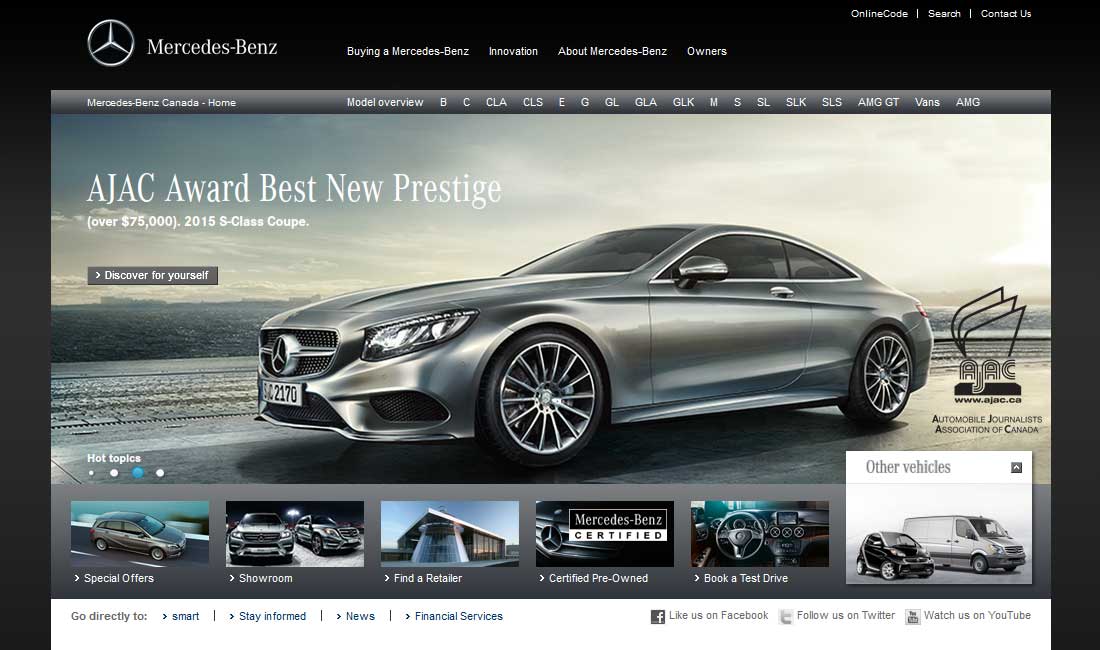Click Like us on Facebook text

click(718, 616)
